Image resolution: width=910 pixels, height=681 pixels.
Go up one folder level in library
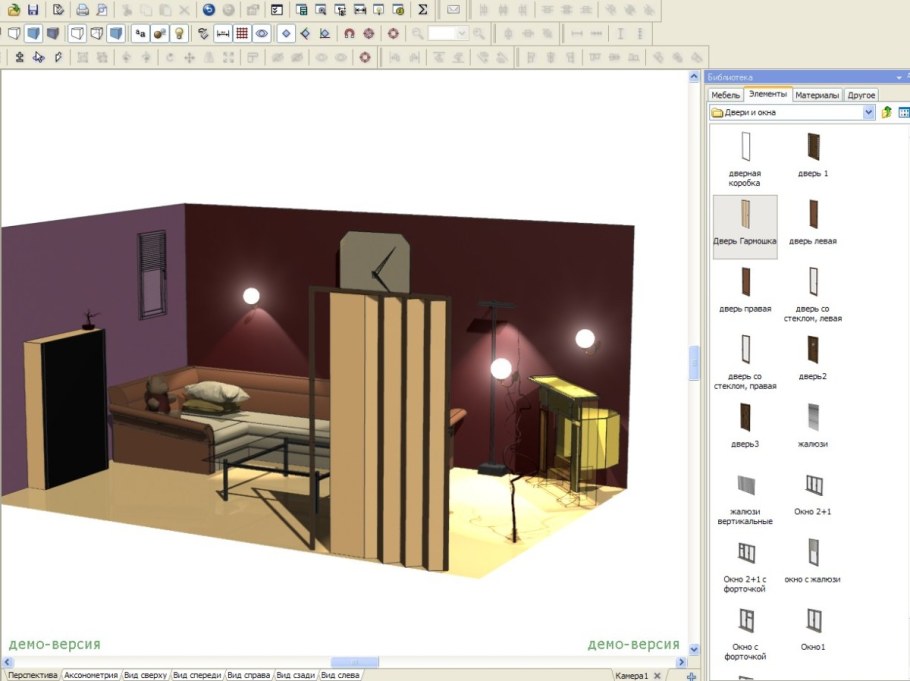(886, 113)
